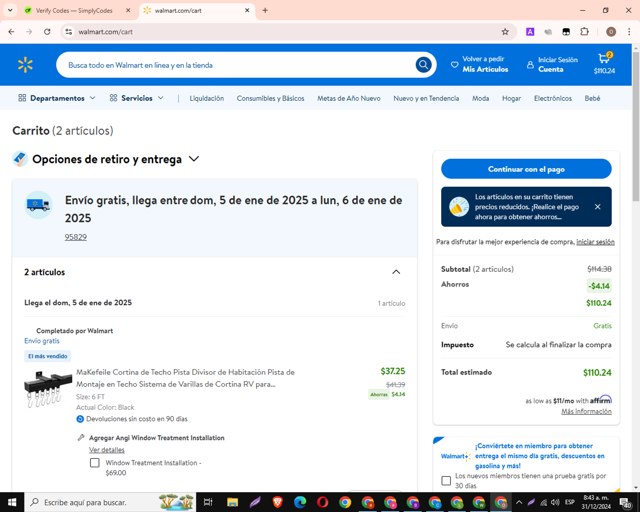Click the page vertical scrollbar

pos(636,127)
